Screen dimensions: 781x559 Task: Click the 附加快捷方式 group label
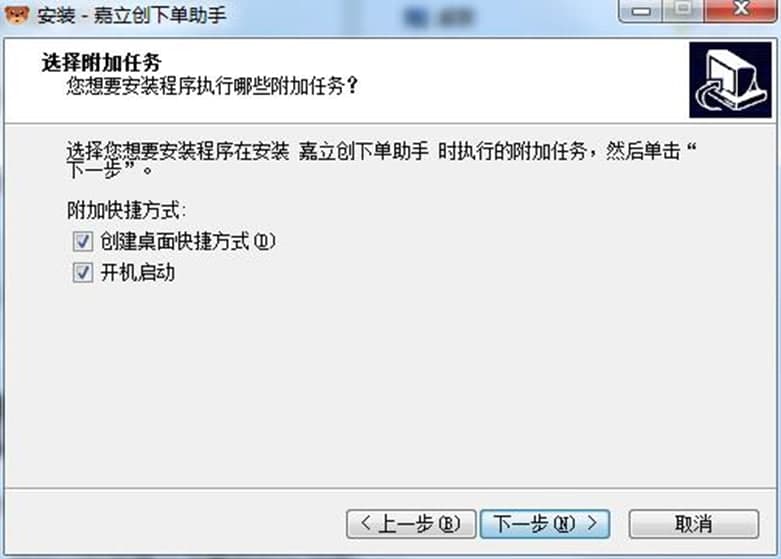pos(127,210)
